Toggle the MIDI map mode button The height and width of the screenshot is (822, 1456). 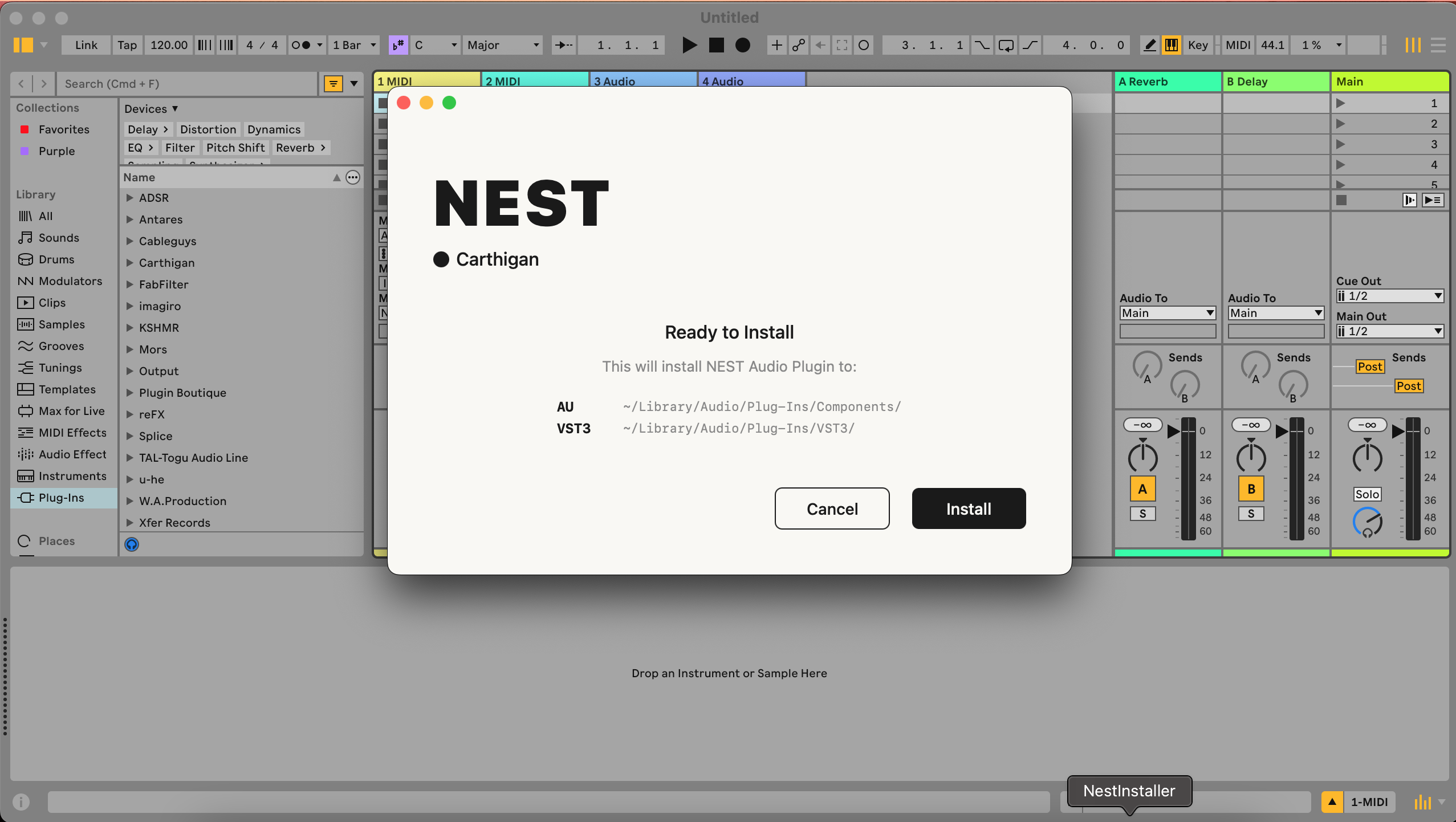click(1238, 45)
